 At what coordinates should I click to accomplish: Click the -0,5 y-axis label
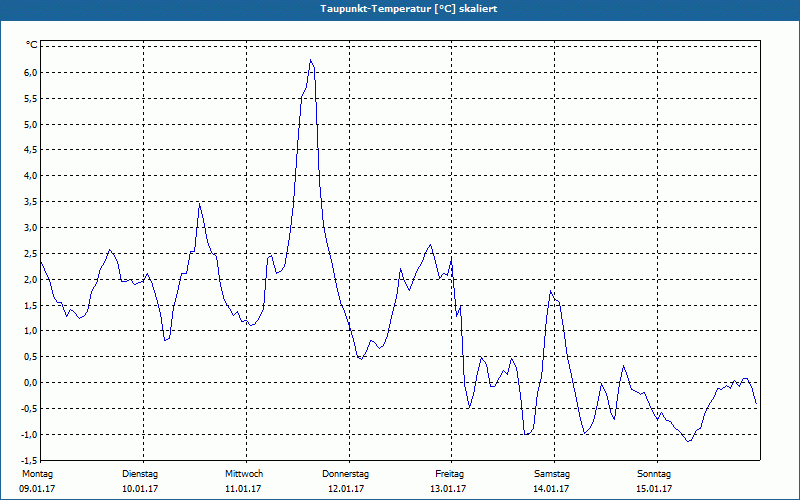[x=30, y=409]
